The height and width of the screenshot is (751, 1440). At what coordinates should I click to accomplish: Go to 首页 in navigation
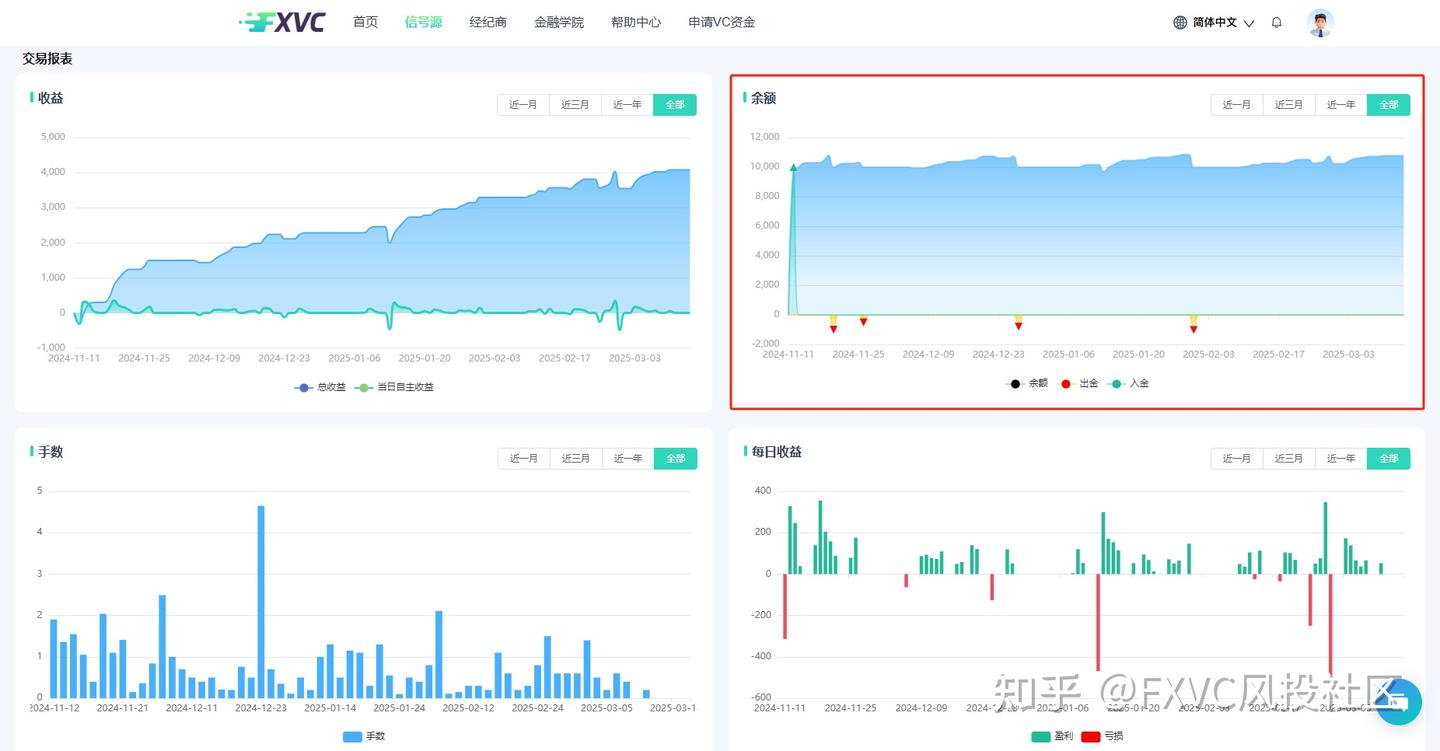pyautogui.click(x=366, y=22)
